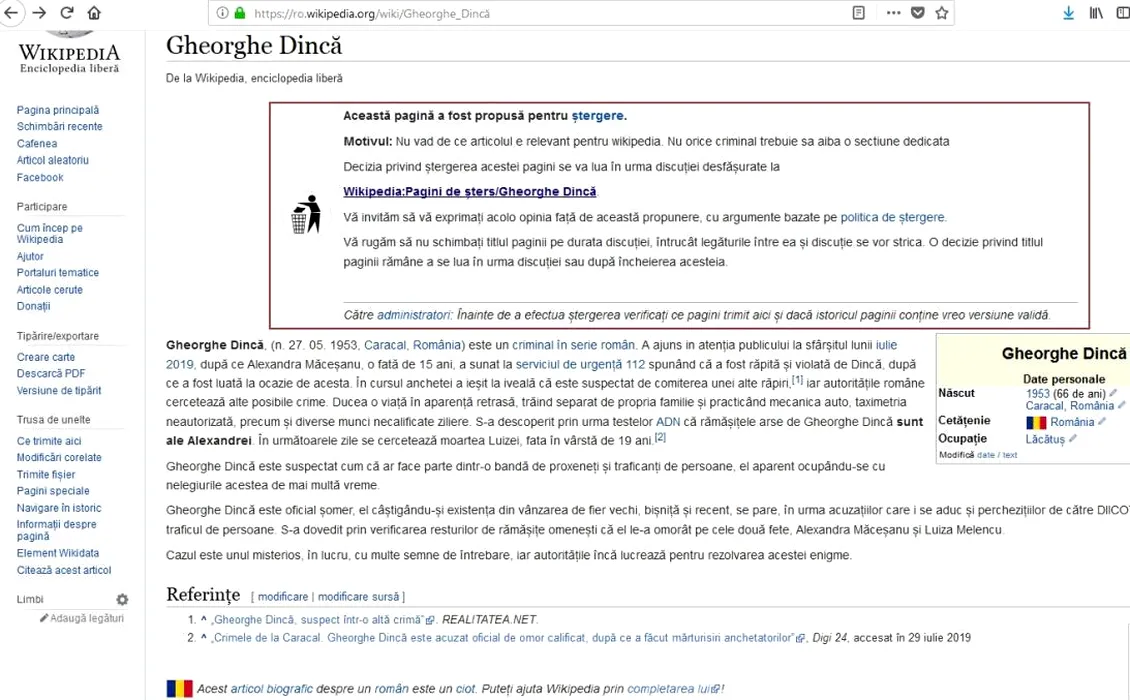Open Pagina principală in the sidebar
This screenshot has width=1130, height=700.
pos(58,110)
